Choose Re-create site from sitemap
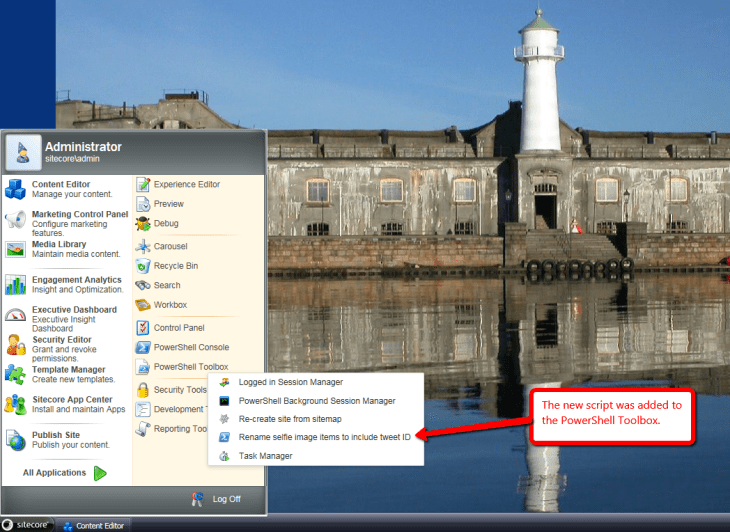Viewport: 730px width, 532px height. (289, 418)
